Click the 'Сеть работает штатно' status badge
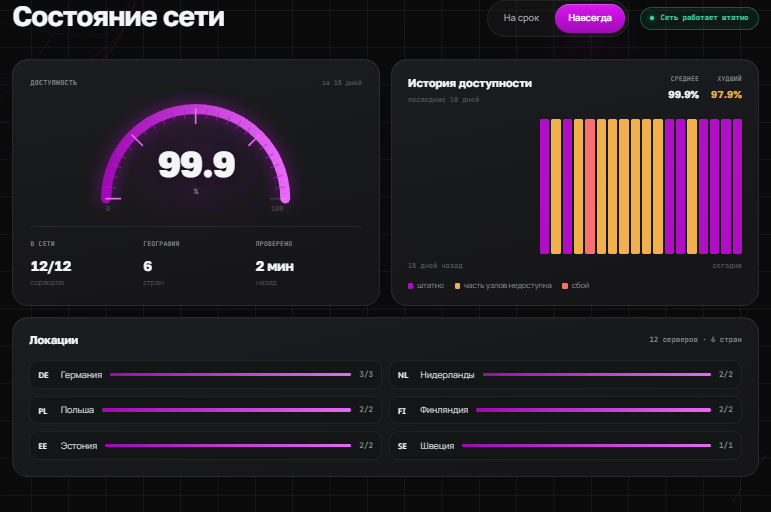The image size is (771, 512). click(x=699, y=18)
